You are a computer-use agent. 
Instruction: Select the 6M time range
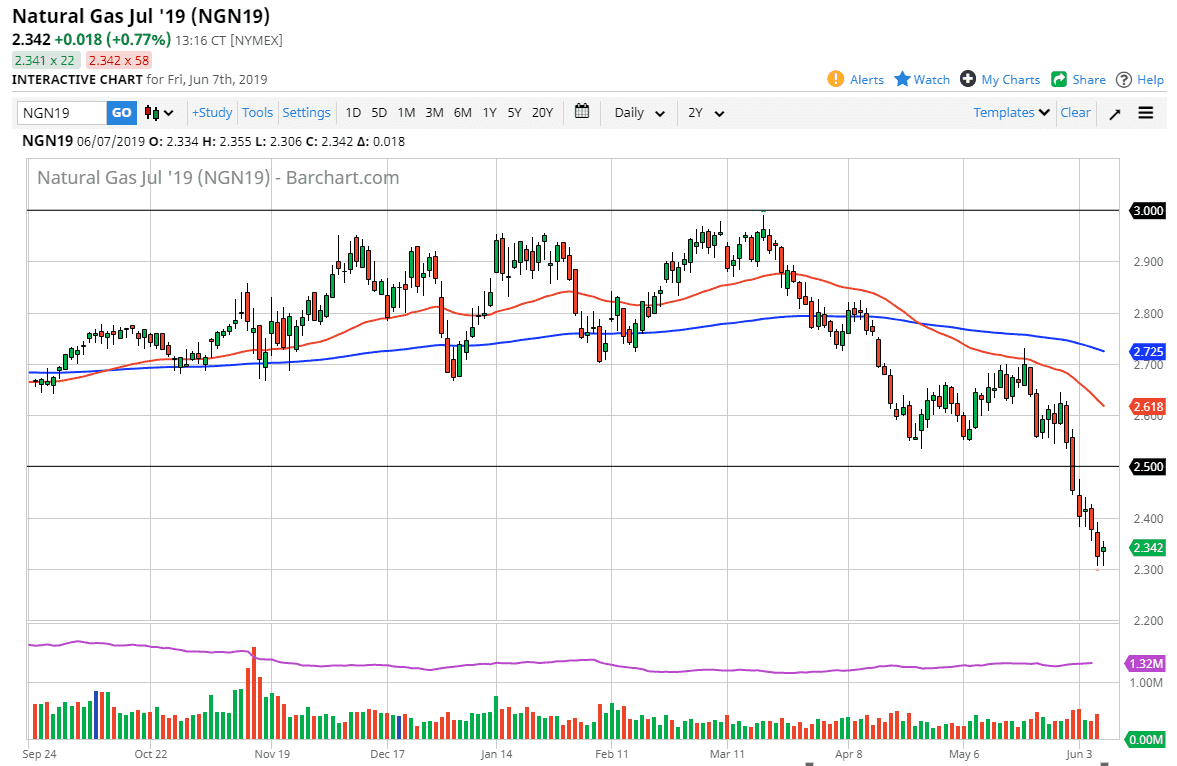pyautogui.click(x=462, y=113)
